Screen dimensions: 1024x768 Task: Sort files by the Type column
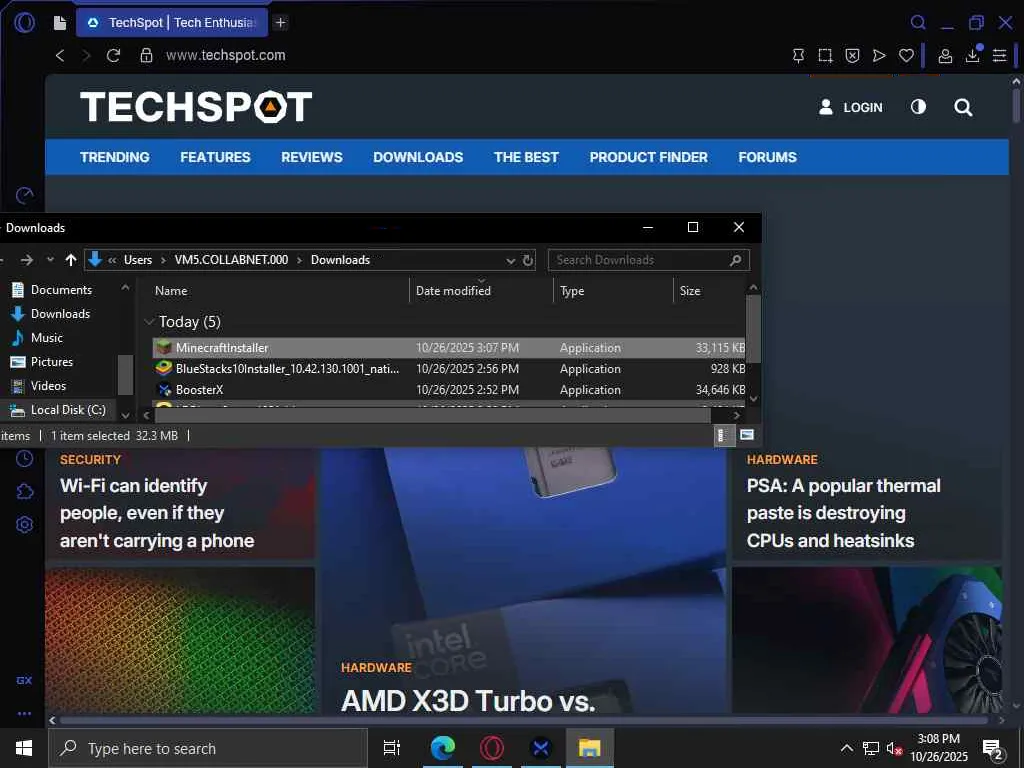[572, 291]
